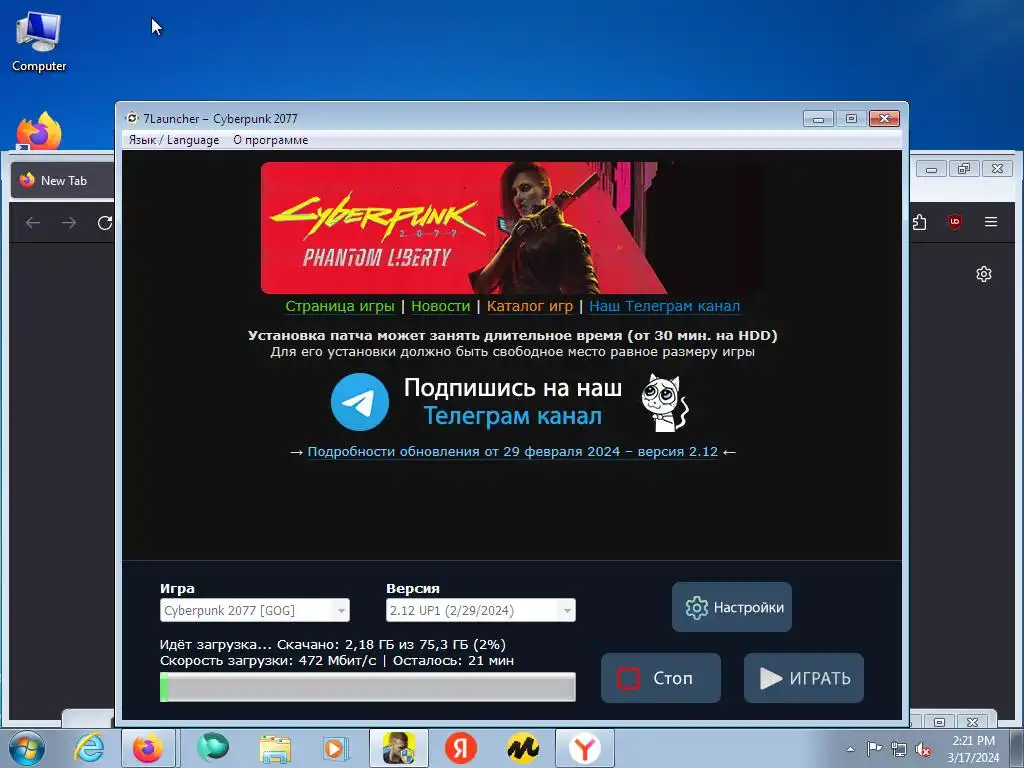This screenshot has height=768, width=1024.
Task: Stop the download with Стоп button
Action: (661, 678)
